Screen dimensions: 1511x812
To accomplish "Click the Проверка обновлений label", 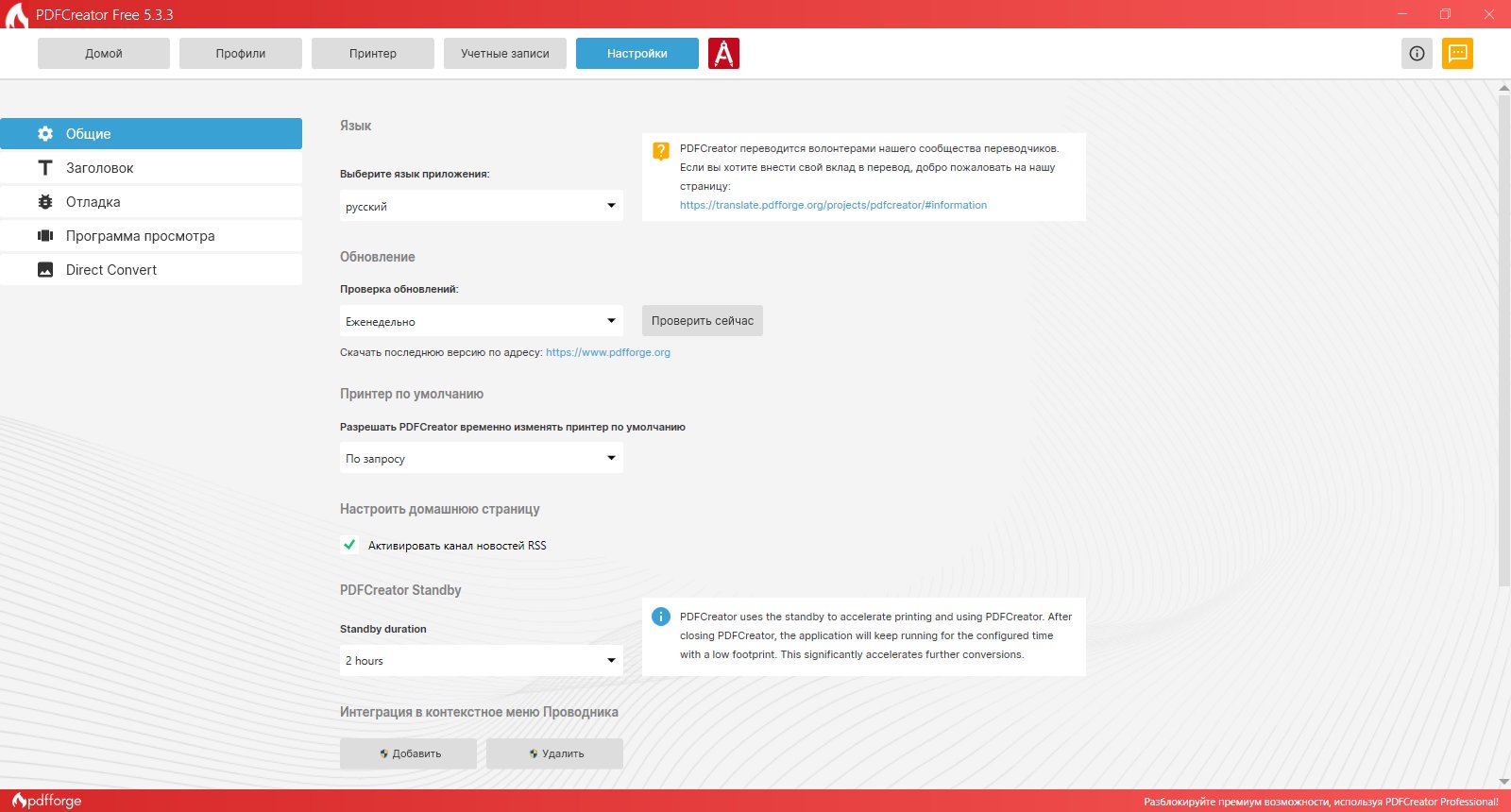I will pos(399,289).
